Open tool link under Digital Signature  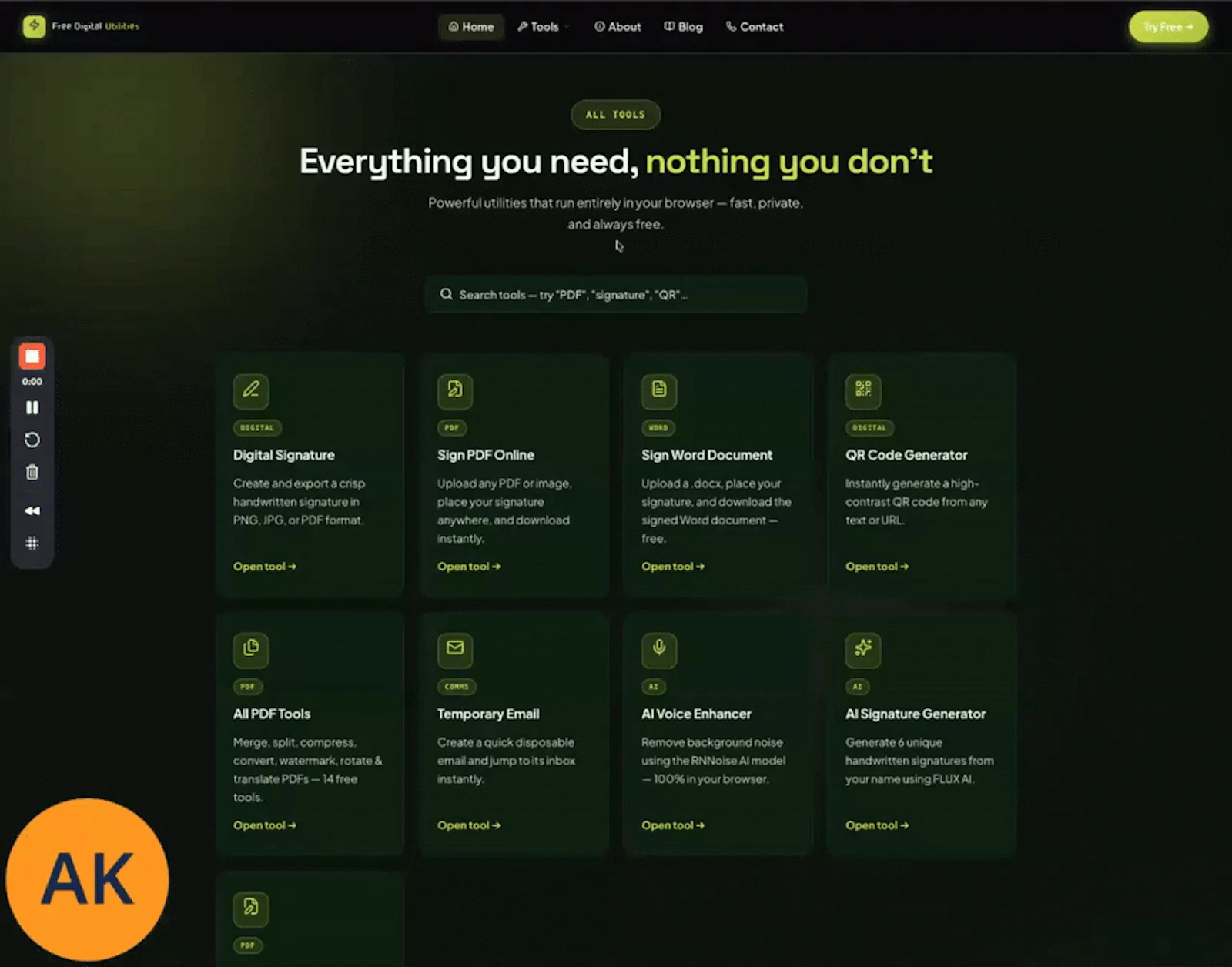click(265, 567)
